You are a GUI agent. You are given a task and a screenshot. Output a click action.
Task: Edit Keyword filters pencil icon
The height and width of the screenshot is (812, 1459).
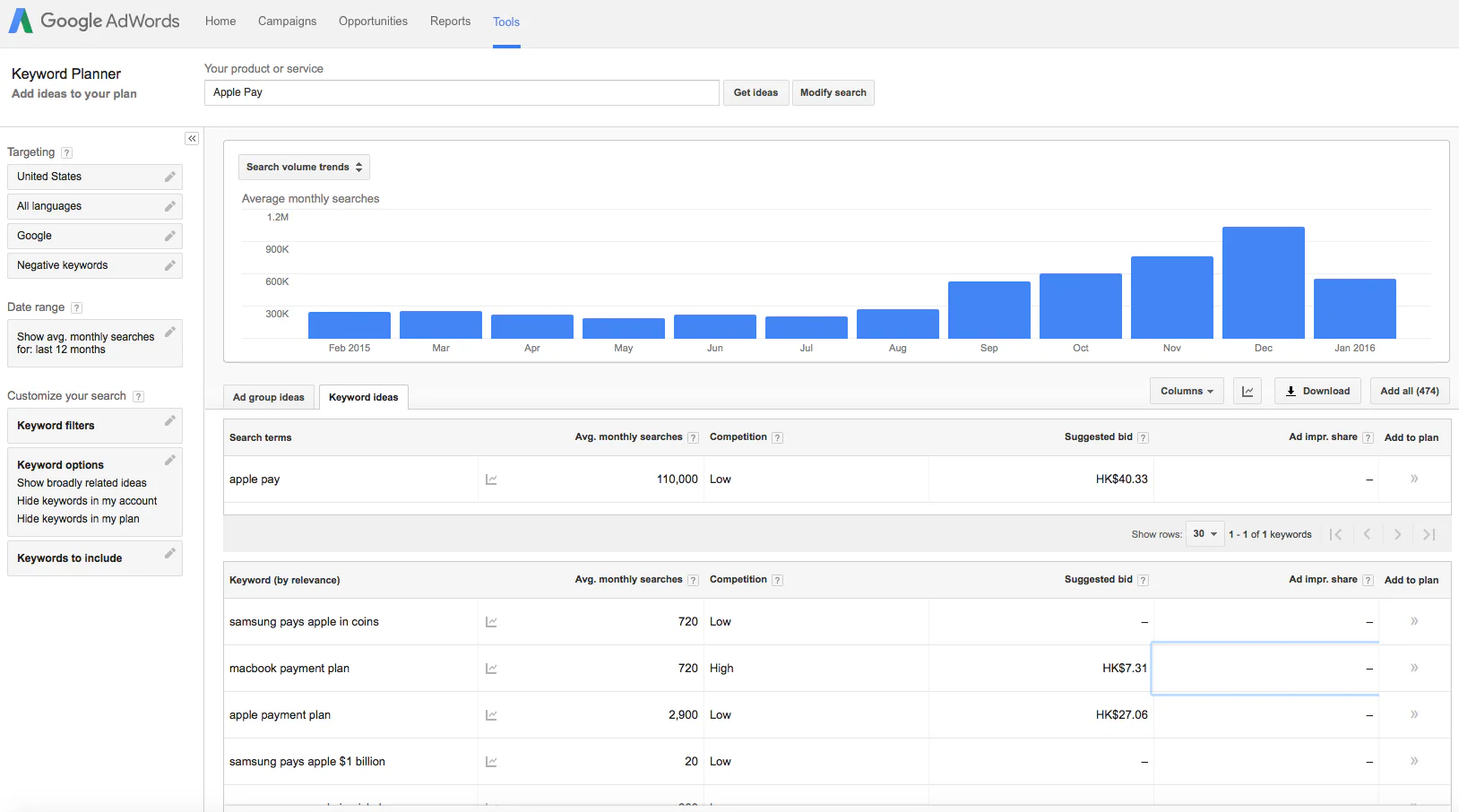point(169,420)
